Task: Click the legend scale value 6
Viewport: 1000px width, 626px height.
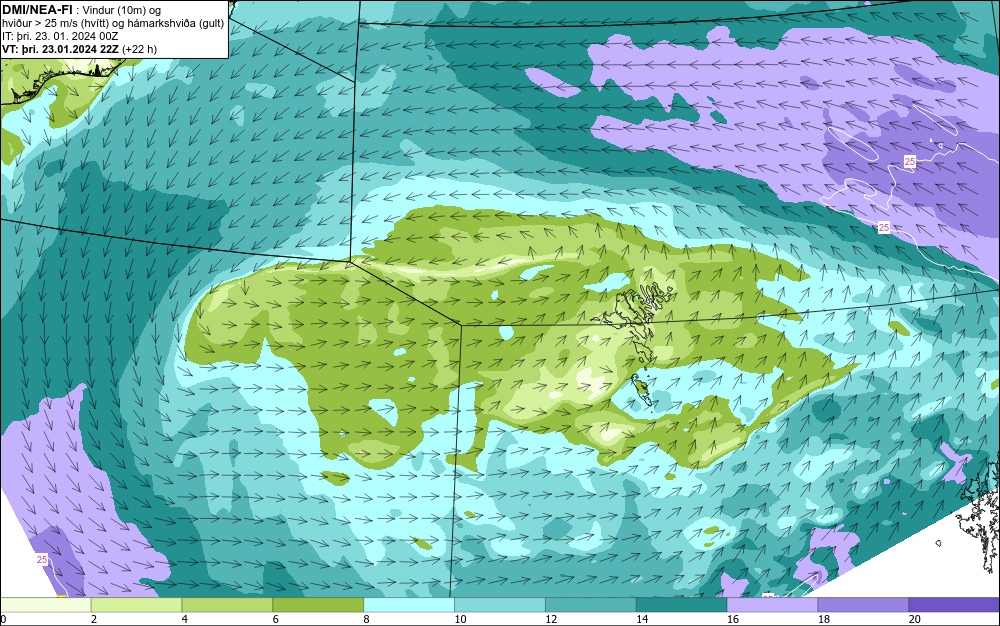Action: pyautogui.click(x=276, y=619)
